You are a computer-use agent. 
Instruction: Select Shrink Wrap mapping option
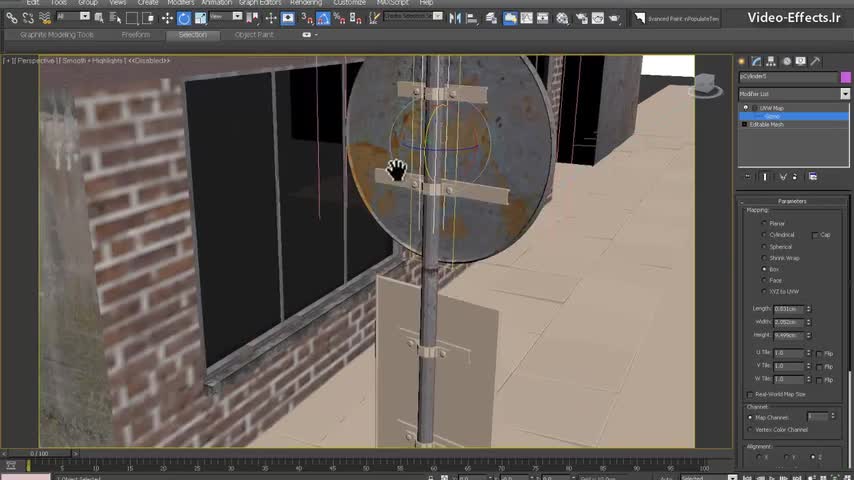[x=764, y=258]
